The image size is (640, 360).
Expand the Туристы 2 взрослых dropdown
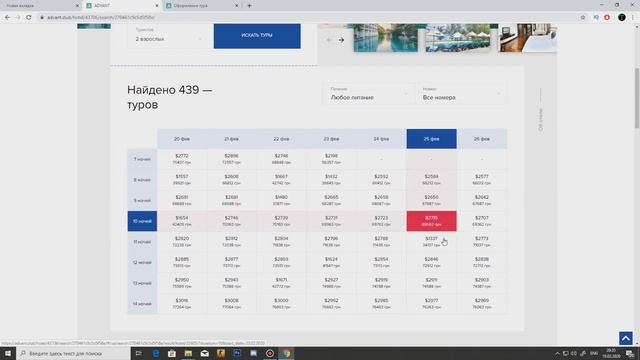(169, 36)
